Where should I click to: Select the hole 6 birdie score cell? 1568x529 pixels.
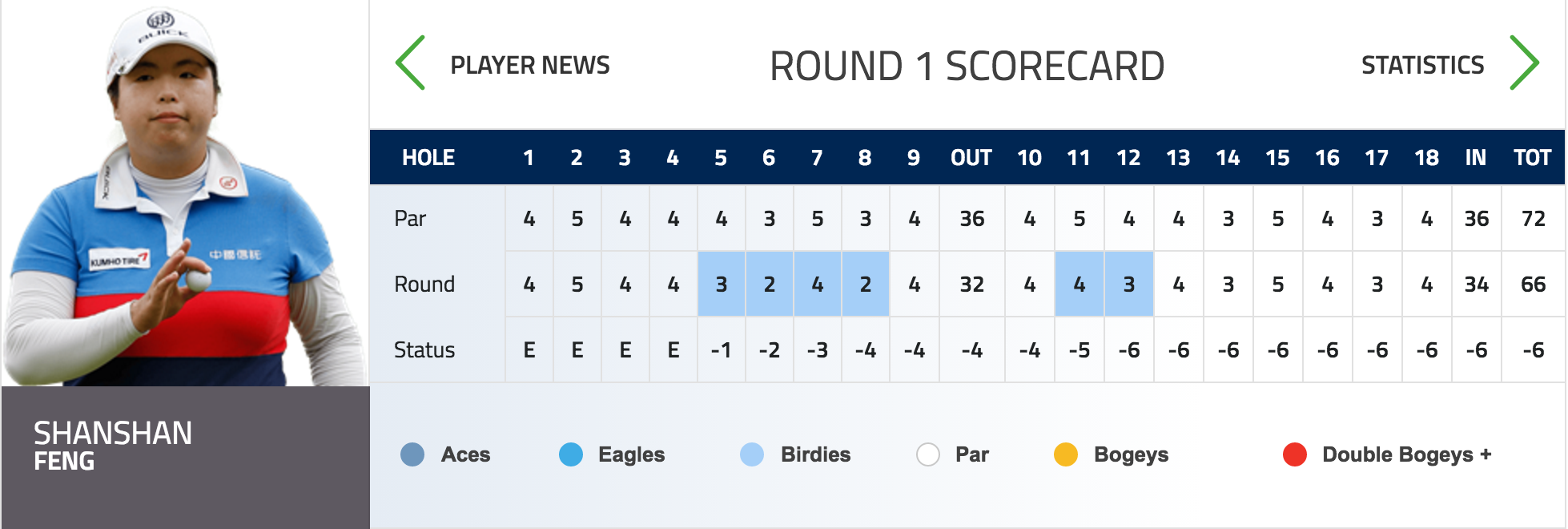(770, 284)
